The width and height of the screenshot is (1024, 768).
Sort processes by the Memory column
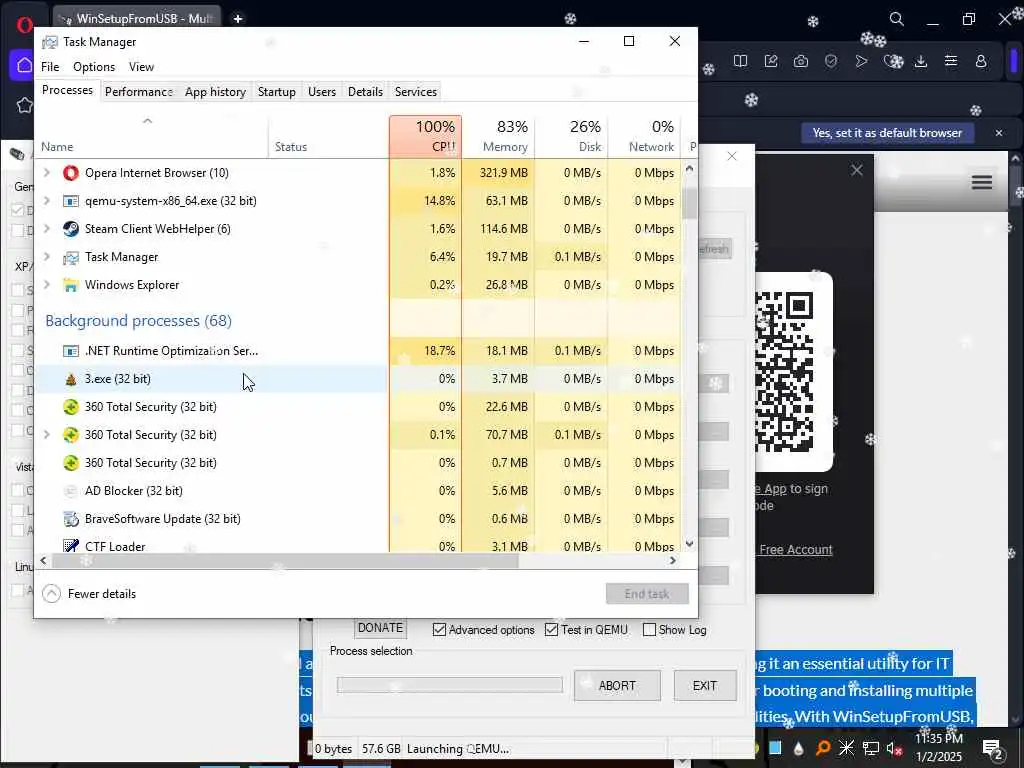[x=498, y=136]
